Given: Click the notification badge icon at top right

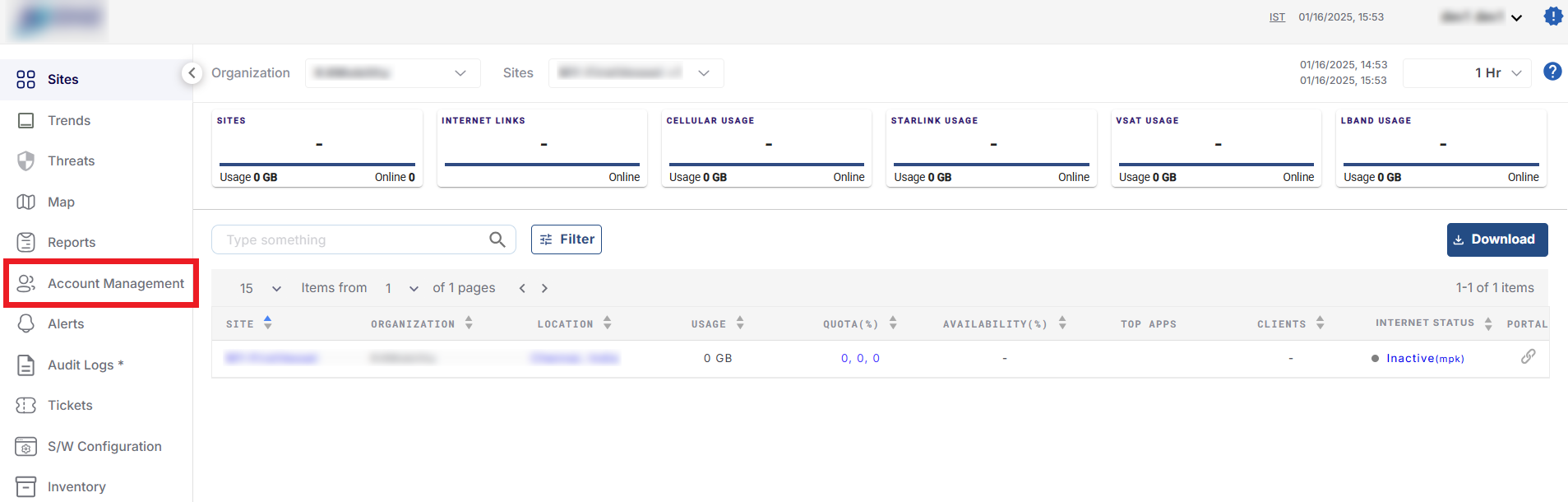Looking at the screenshot, I should click(1552, 16).
